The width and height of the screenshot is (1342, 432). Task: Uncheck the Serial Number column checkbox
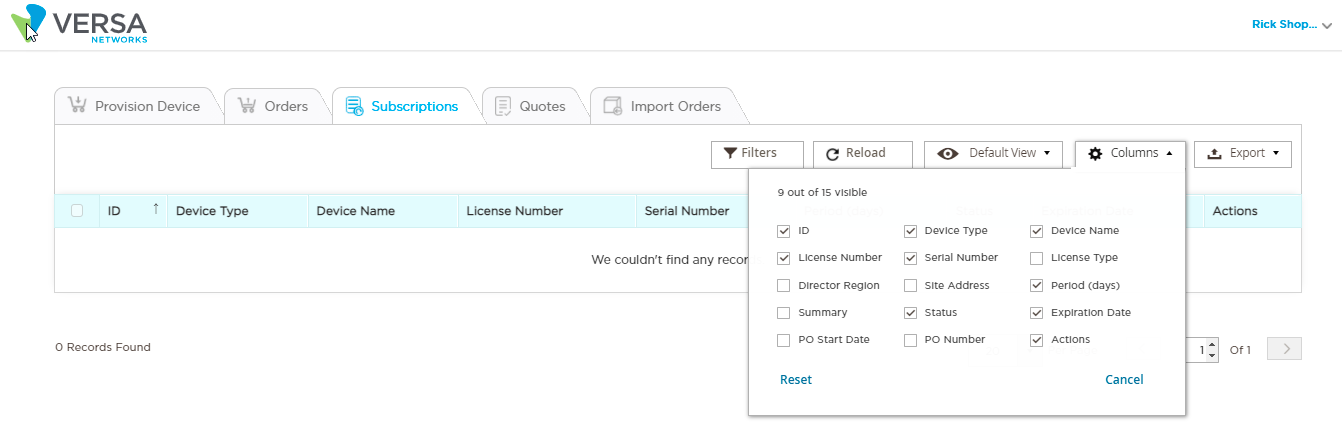tap(910, 258)
